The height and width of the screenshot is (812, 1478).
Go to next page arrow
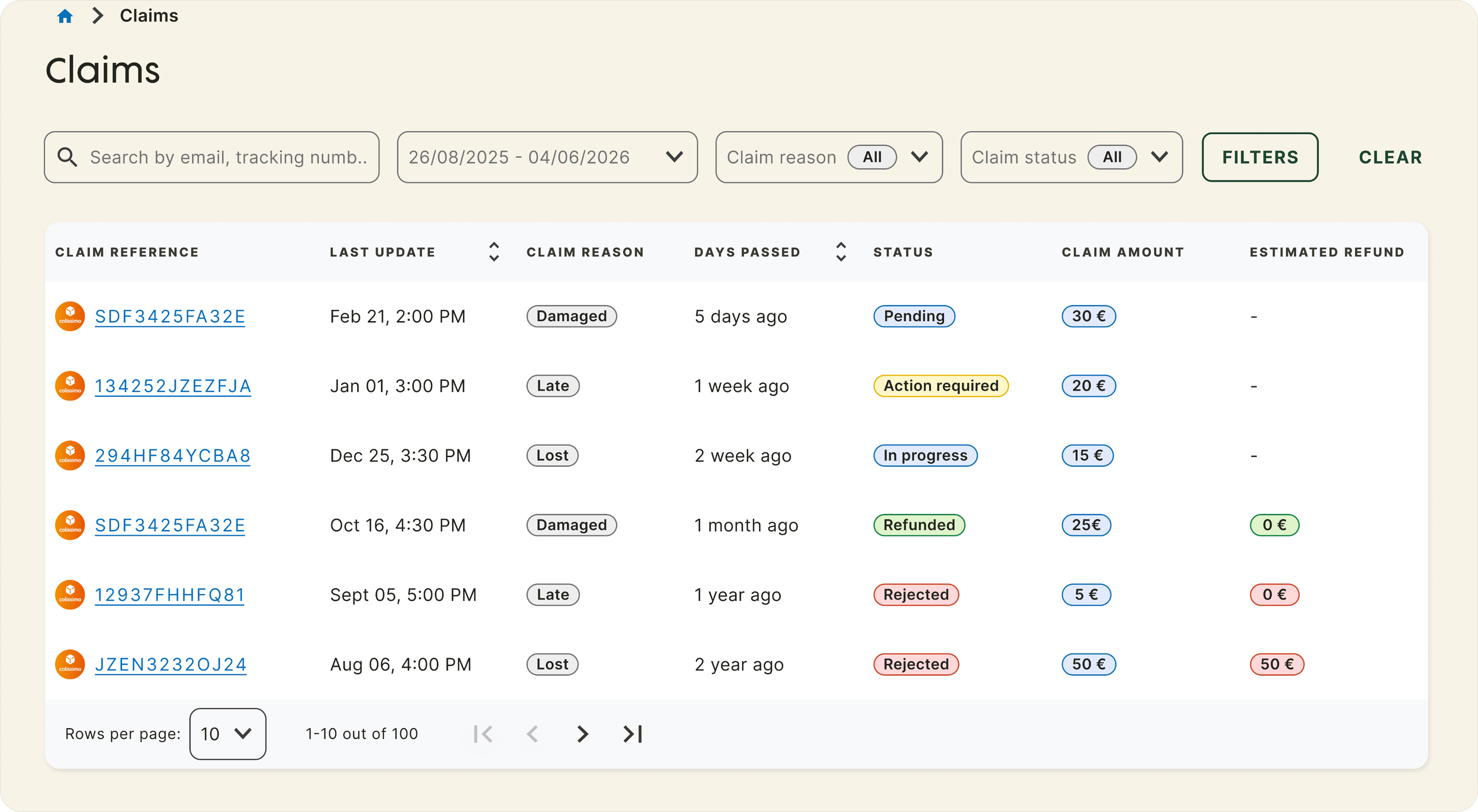(582, 734)
